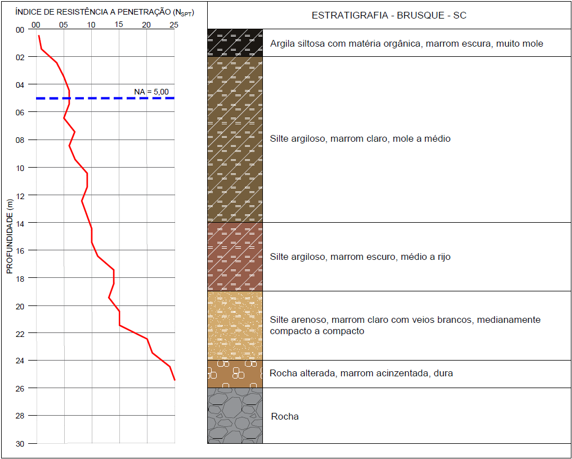Select text 'Argila siltosa com matéria orgânica'

coord(345,44)
